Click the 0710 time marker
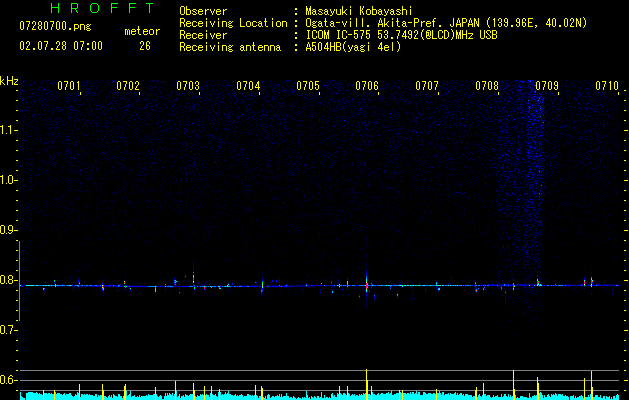Viewport: 629px width, 400px height. 607,86
